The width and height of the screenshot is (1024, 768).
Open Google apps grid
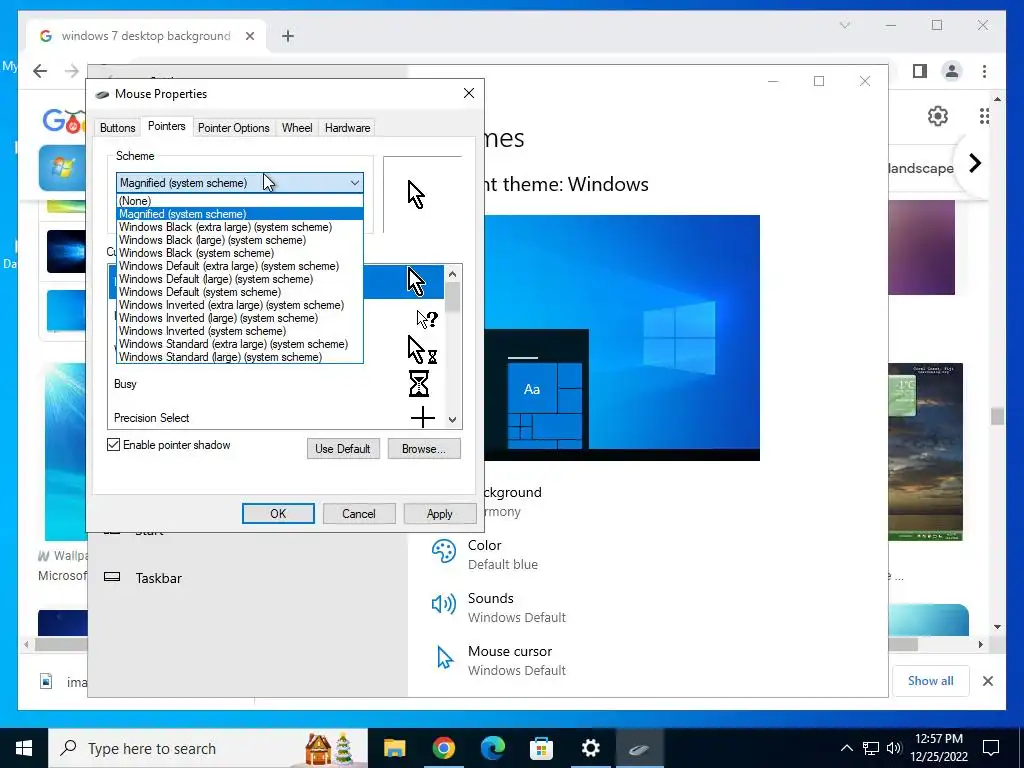click(x=984, y=116)
